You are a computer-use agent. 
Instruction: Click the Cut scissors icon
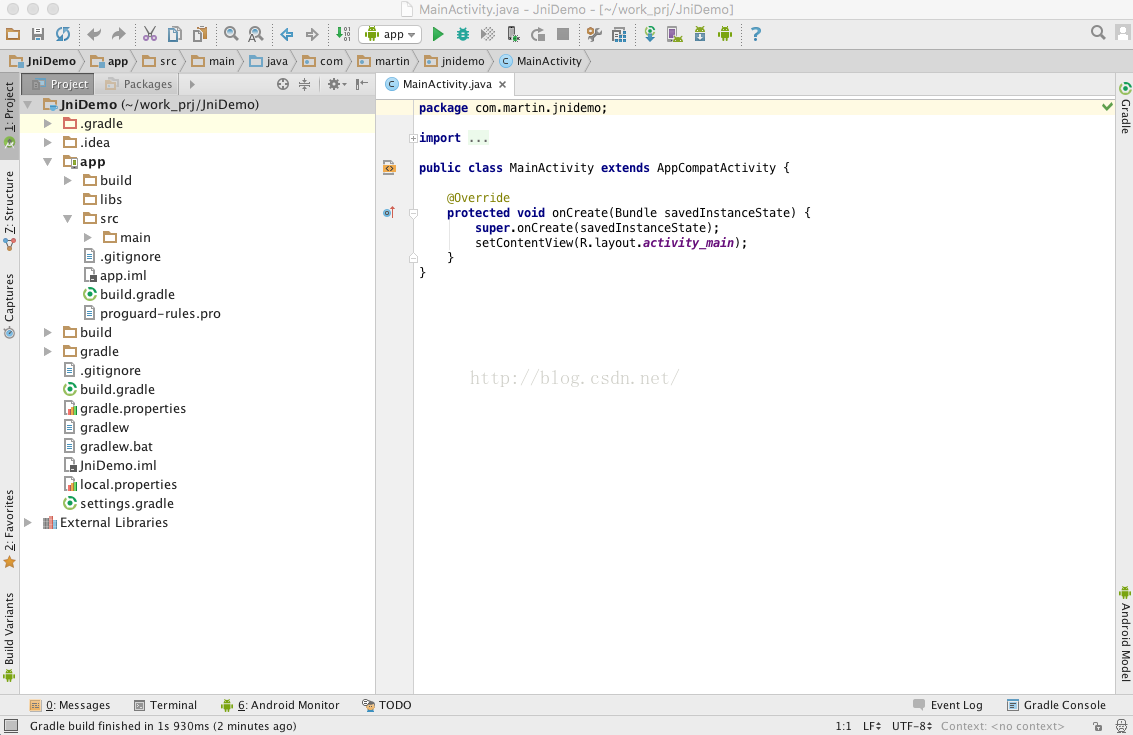[150, 34]
